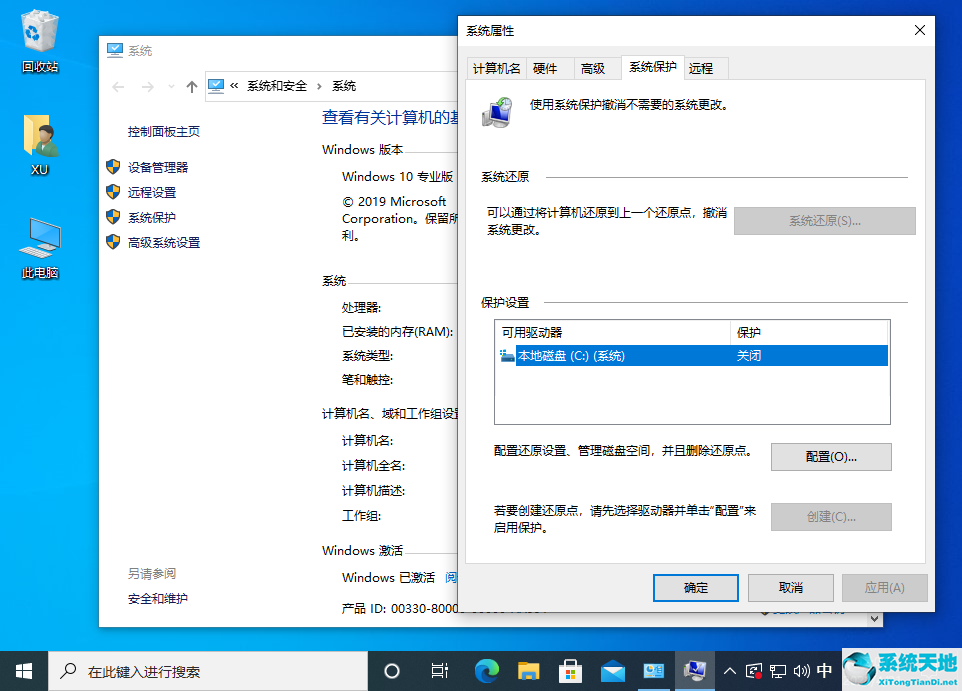Open Task View from the taskbar
962x691 pixels.
[439, 671]
